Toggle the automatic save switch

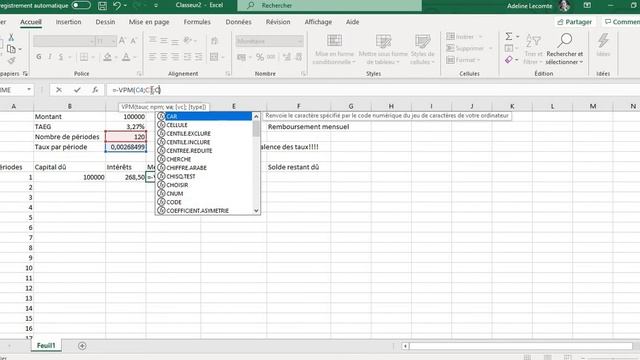(x=80, y=5)
